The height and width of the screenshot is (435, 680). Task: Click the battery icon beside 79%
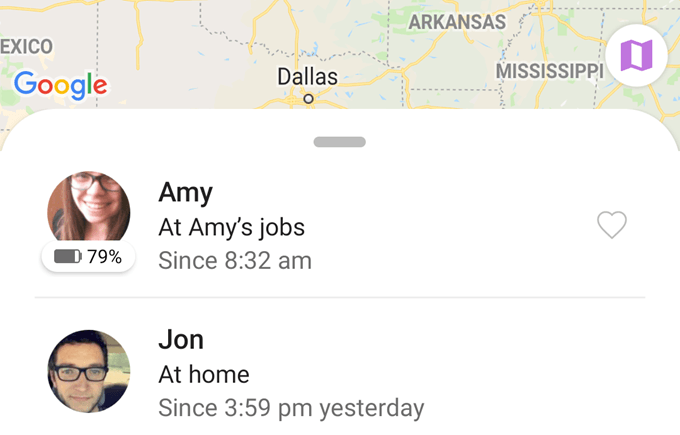(68, 257)
